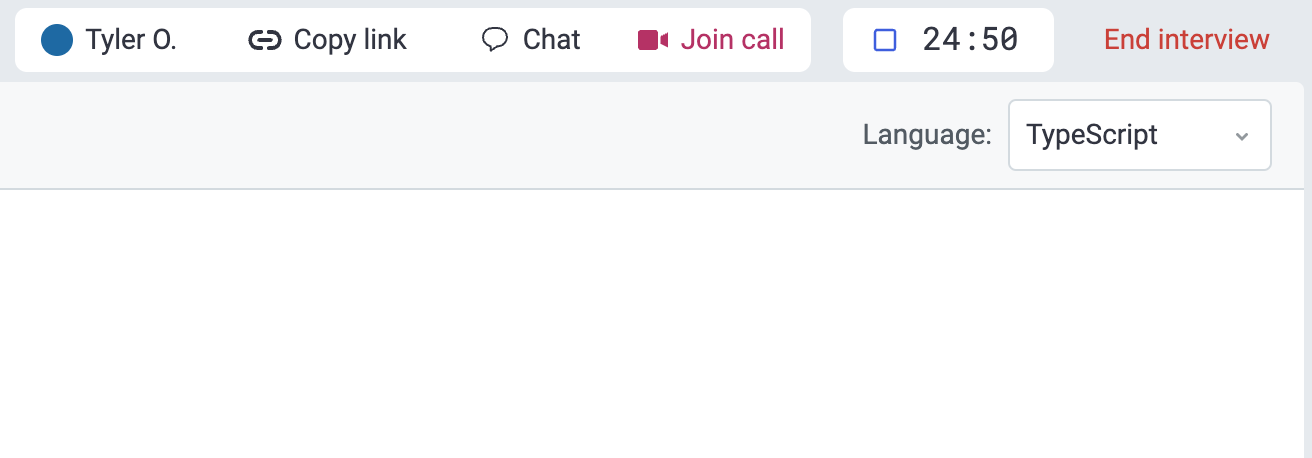Click inside the blank code editor area
The image size is (1312, 458).
[652, 323]
